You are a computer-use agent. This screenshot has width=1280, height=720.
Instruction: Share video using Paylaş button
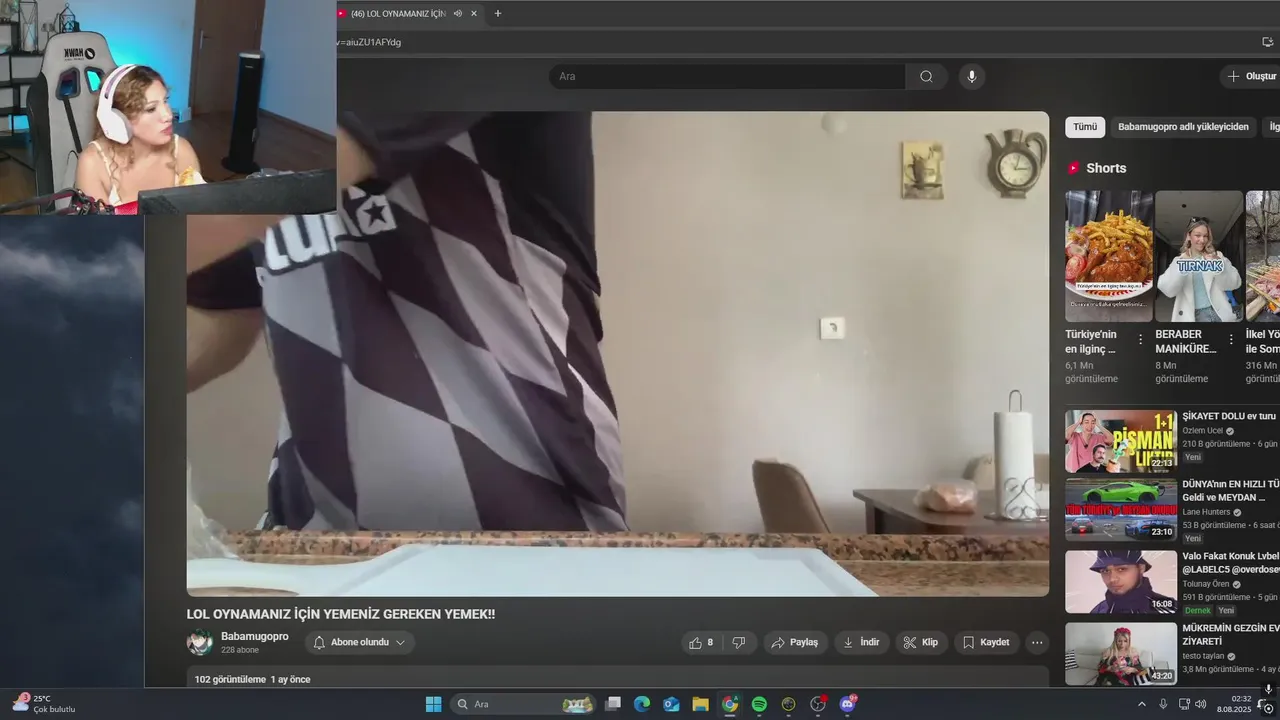tap(796, 642)
